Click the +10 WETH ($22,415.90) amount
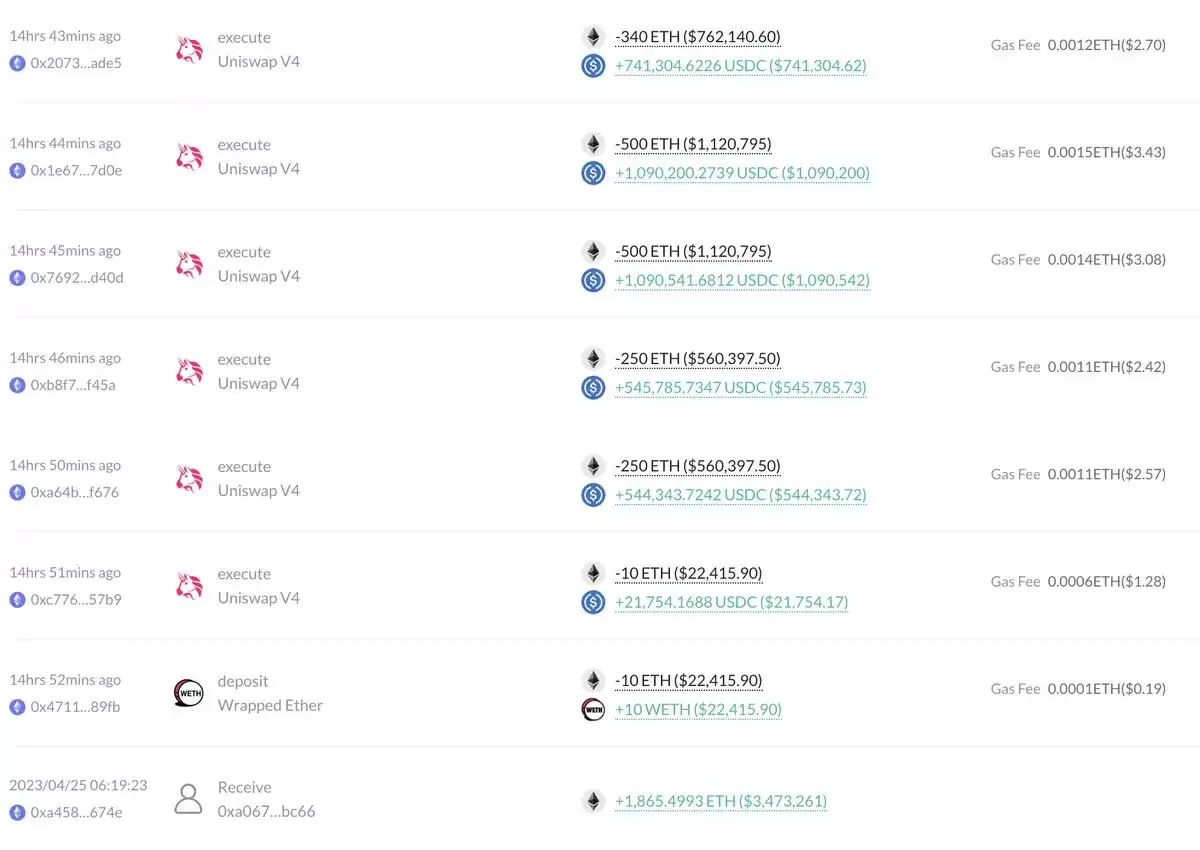This screenshot has height=850, width=1200. click(x=698, y=709)
